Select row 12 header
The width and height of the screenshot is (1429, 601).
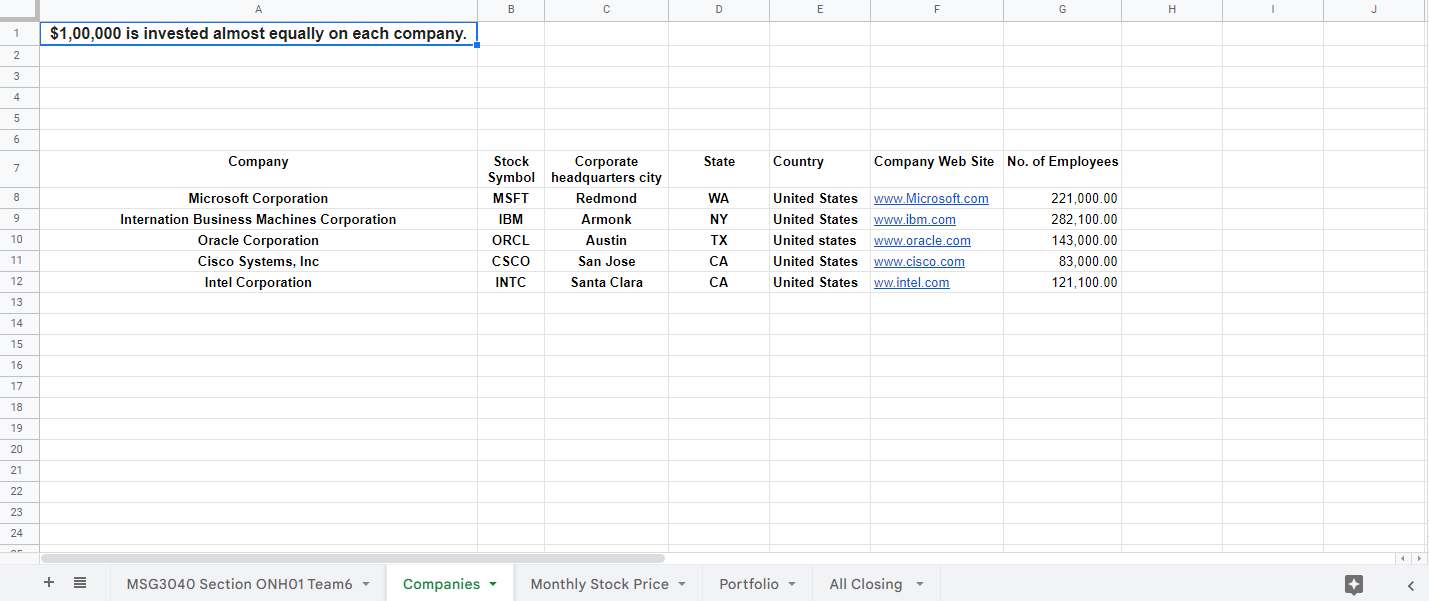pyautogui.click(x=18, y=282)
